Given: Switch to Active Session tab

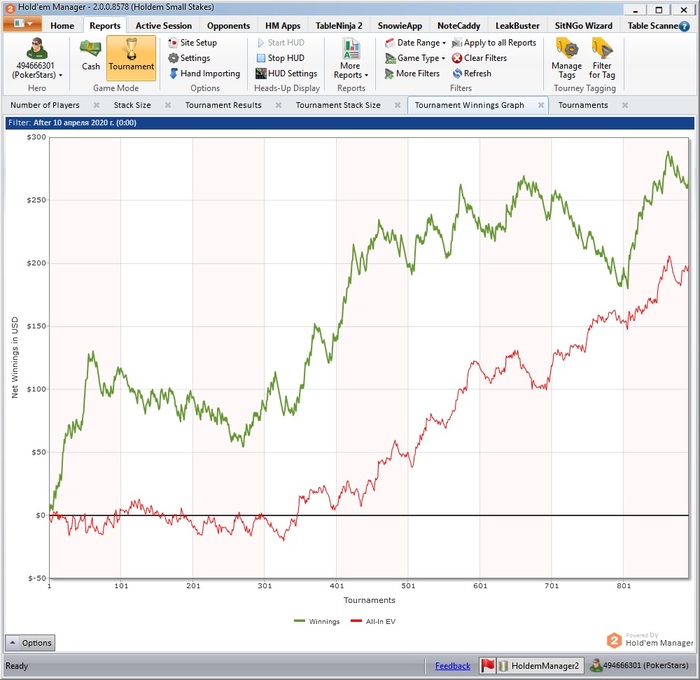Looking at the screenshot, I should click(163, 26).
